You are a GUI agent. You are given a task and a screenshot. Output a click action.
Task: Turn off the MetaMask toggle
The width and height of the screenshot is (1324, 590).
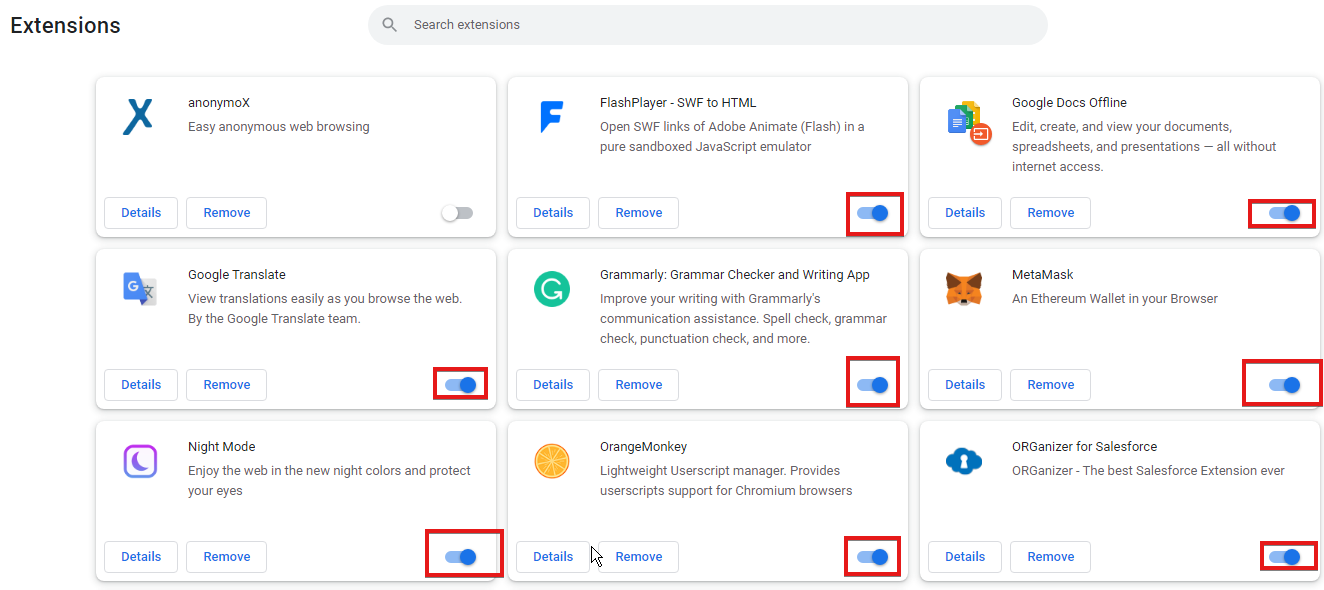point(1285,385)
